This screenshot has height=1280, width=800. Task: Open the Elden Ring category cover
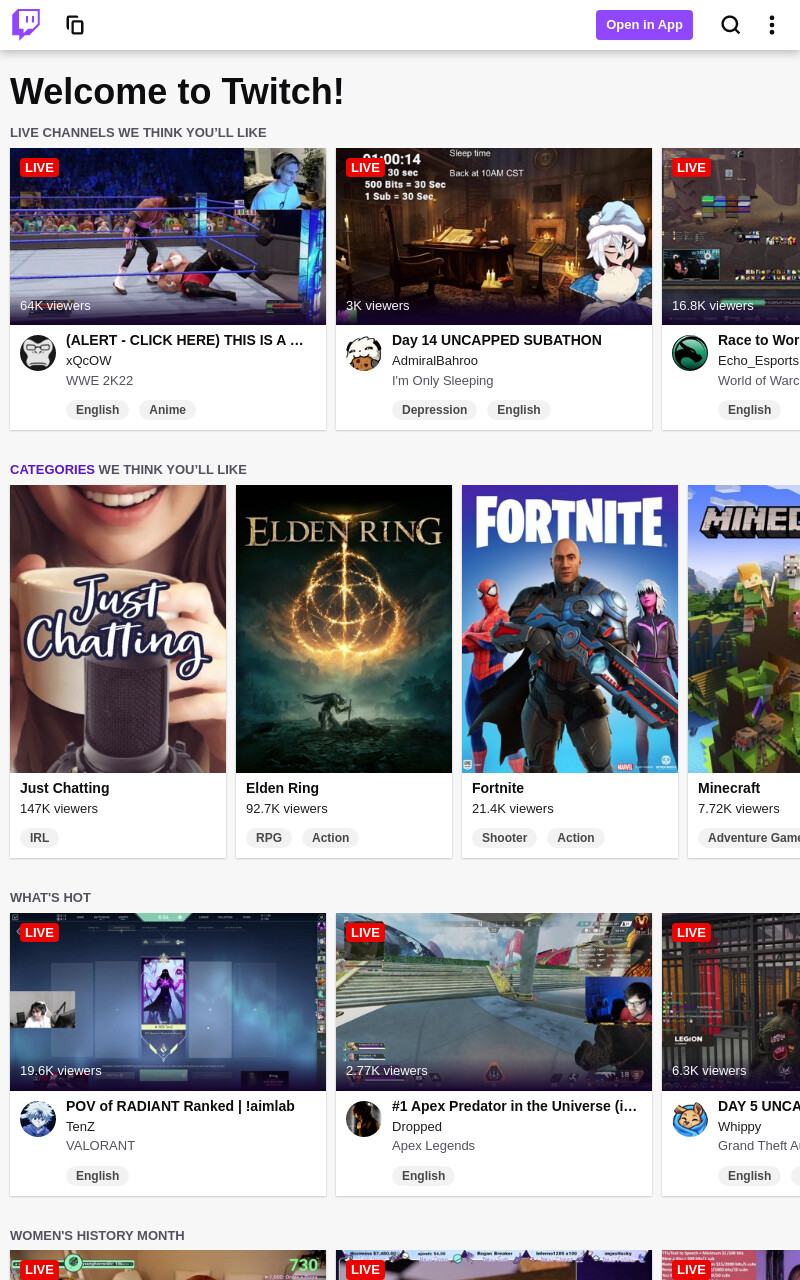pos(344,629)
